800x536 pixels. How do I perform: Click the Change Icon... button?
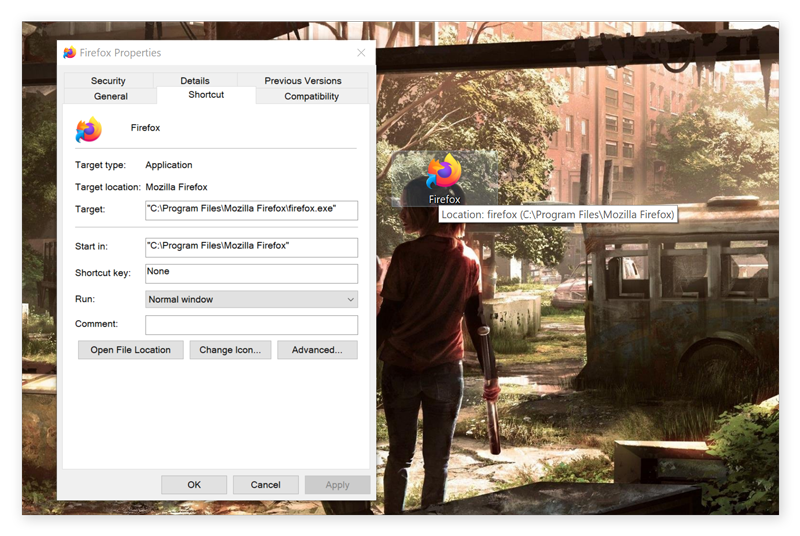click(x=229, y=350)
